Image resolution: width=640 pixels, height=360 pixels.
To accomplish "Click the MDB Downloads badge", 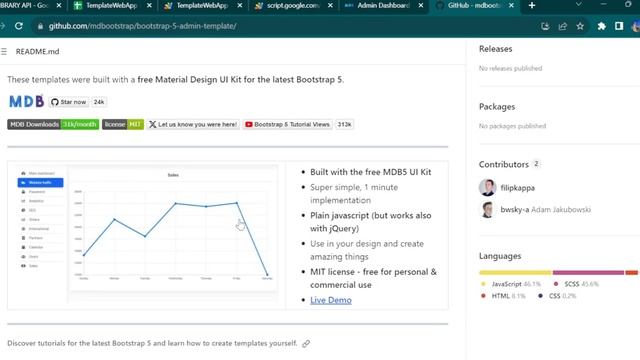I will pyautogui.click(x=53, y=124).
